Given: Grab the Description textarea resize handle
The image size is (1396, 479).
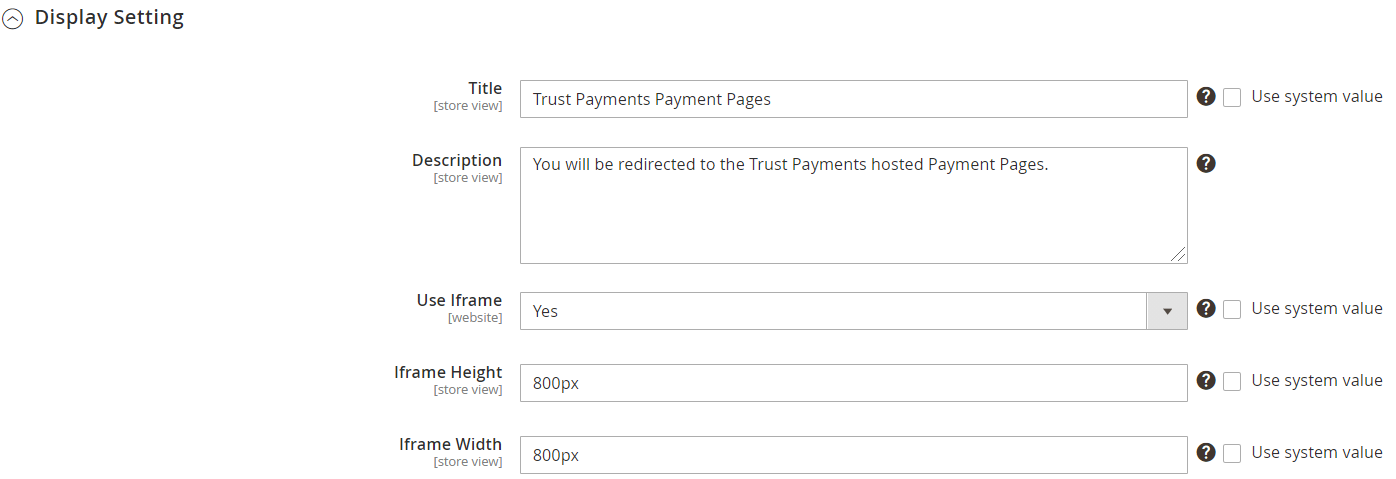Looking at the screenshot, I should (1179, 255).
